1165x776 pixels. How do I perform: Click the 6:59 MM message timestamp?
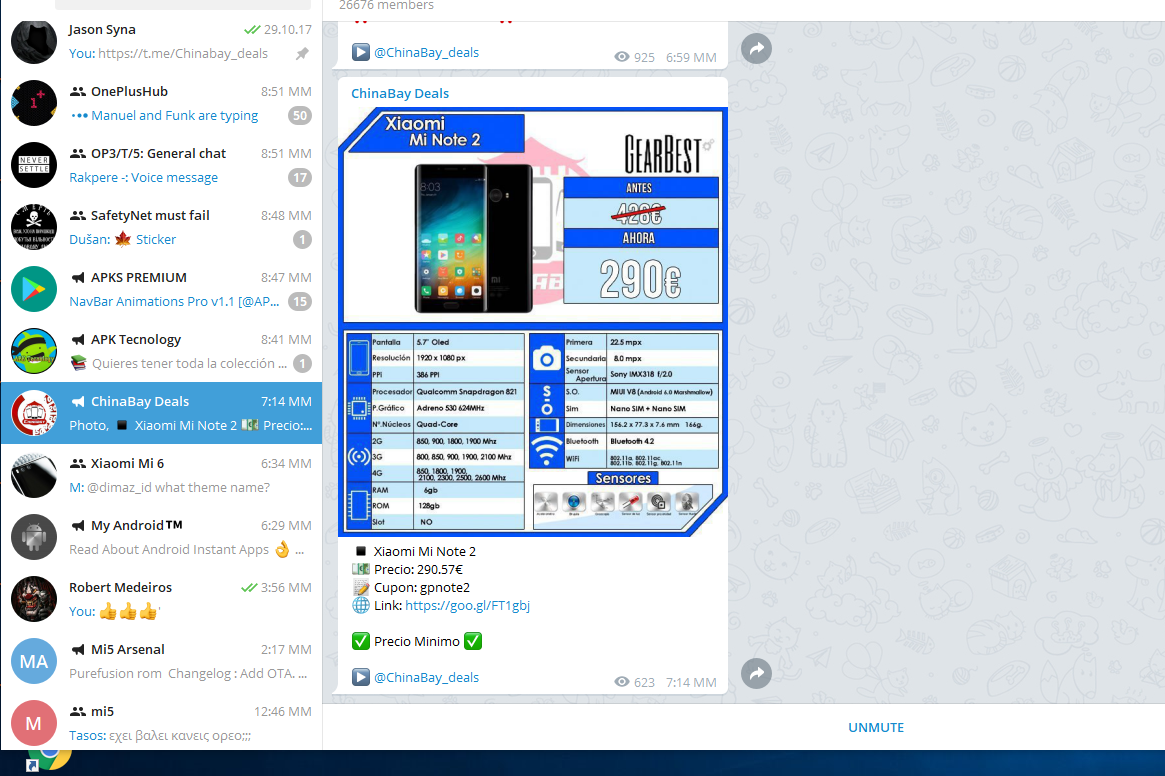(x=691, y=57)
